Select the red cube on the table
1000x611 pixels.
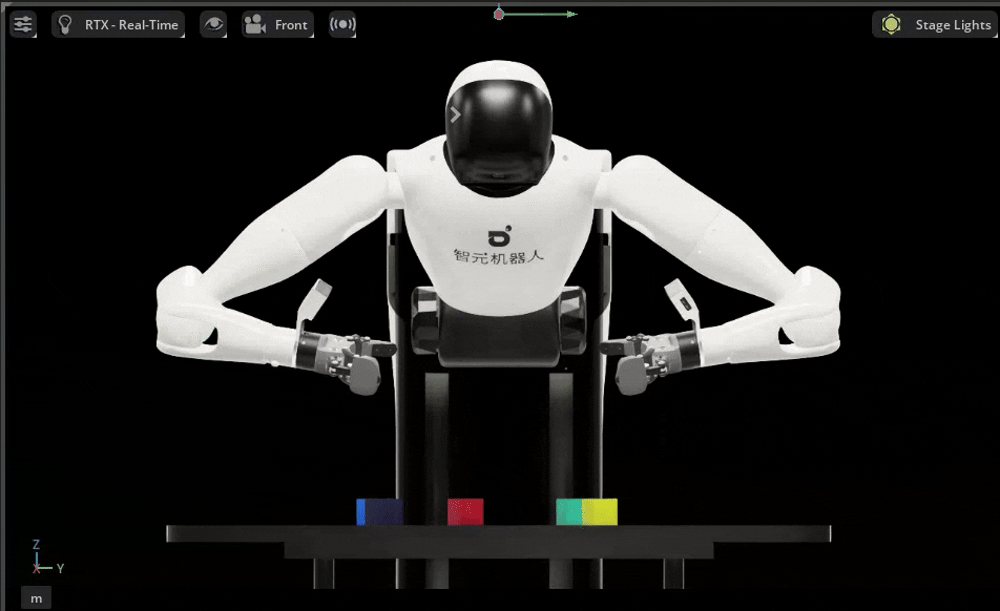[x=466, y=512]
